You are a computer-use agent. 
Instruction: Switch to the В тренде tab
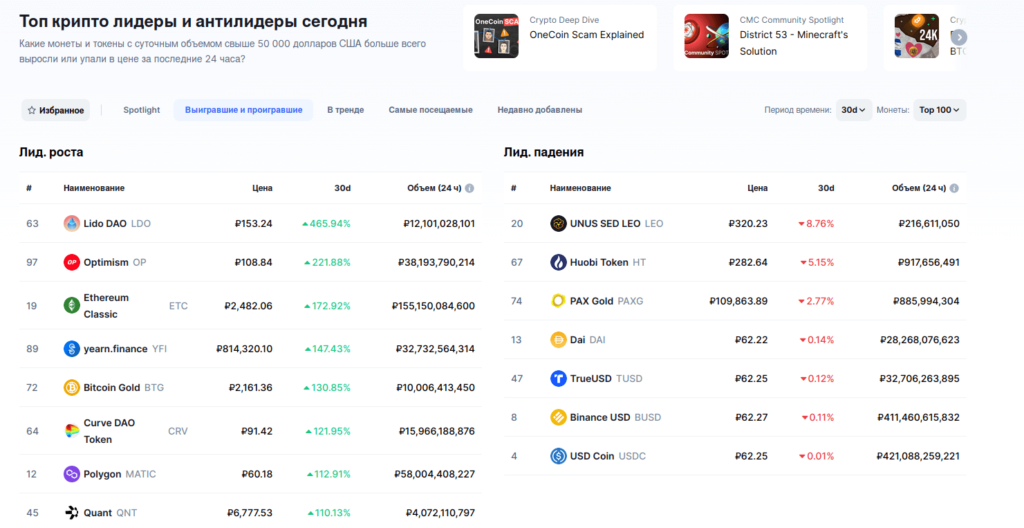(x=345, y=110)
